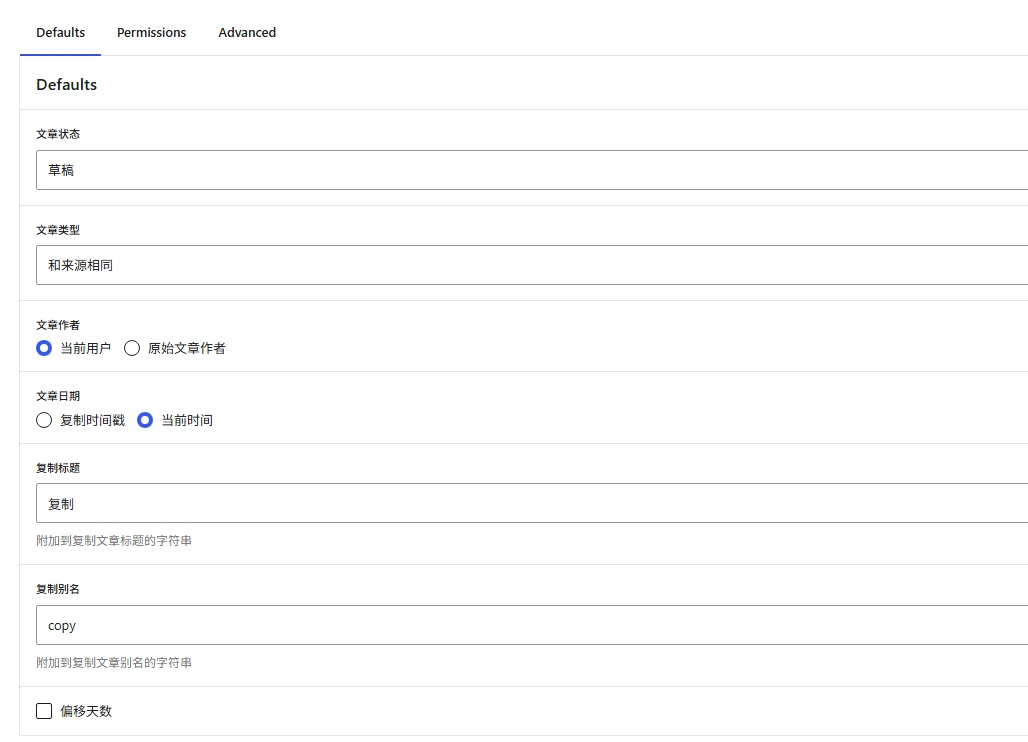Image resolution: width=1028 pixels, height=742 pixels.
Task: Select the 当前用户 radio button
Action: [44, 349]
